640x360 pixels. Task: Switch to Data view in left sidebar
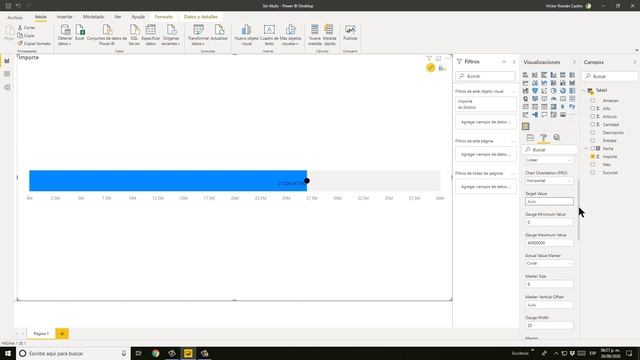point(7,74)
